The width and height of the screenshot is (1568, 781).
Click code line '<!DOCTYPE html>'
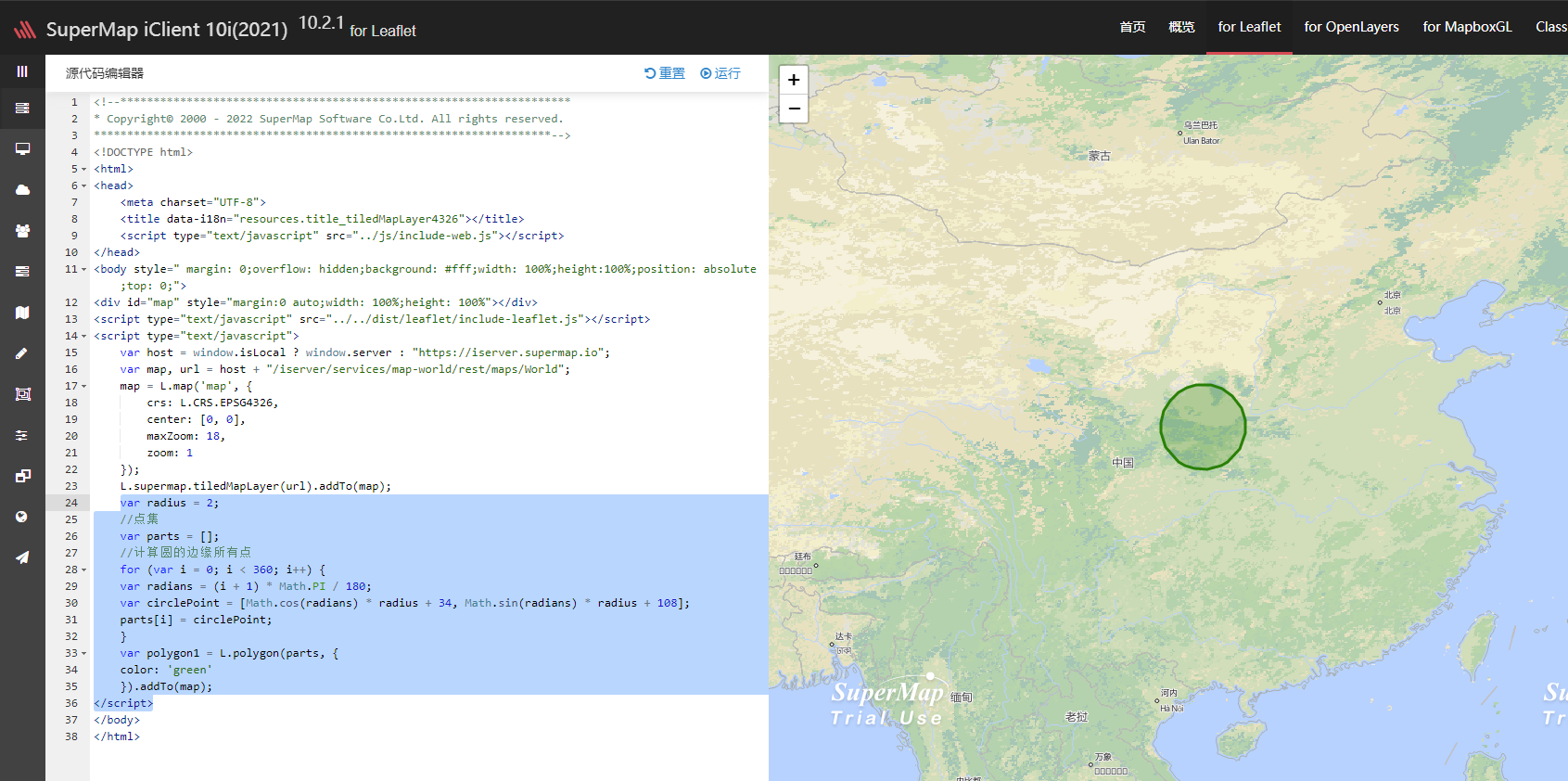(143, 152)
